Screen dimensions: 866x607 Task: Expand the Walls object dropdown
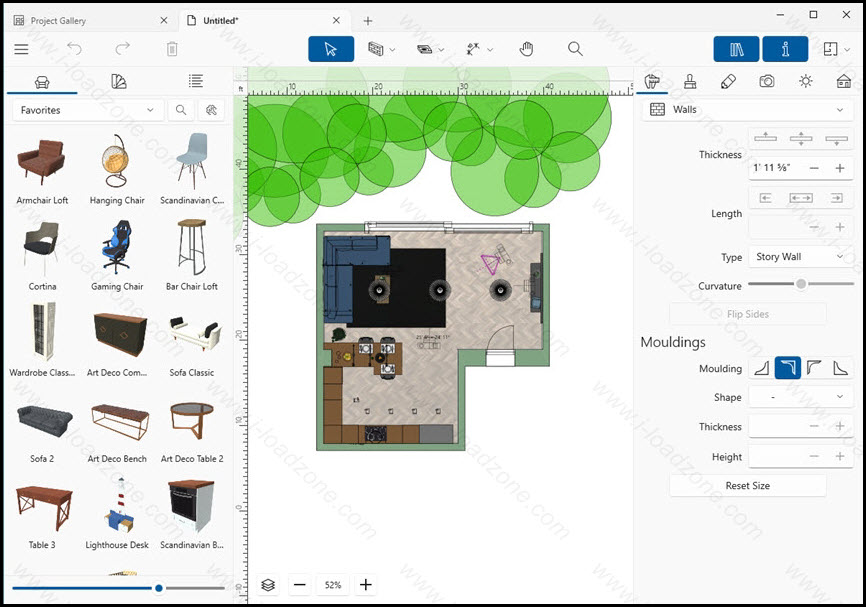pyautogui.click(x=748, y=110)
